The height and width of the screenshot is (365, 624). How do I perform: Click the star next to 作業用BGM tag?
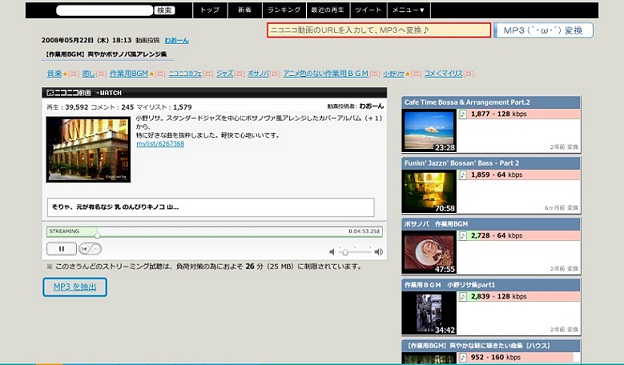152,74
